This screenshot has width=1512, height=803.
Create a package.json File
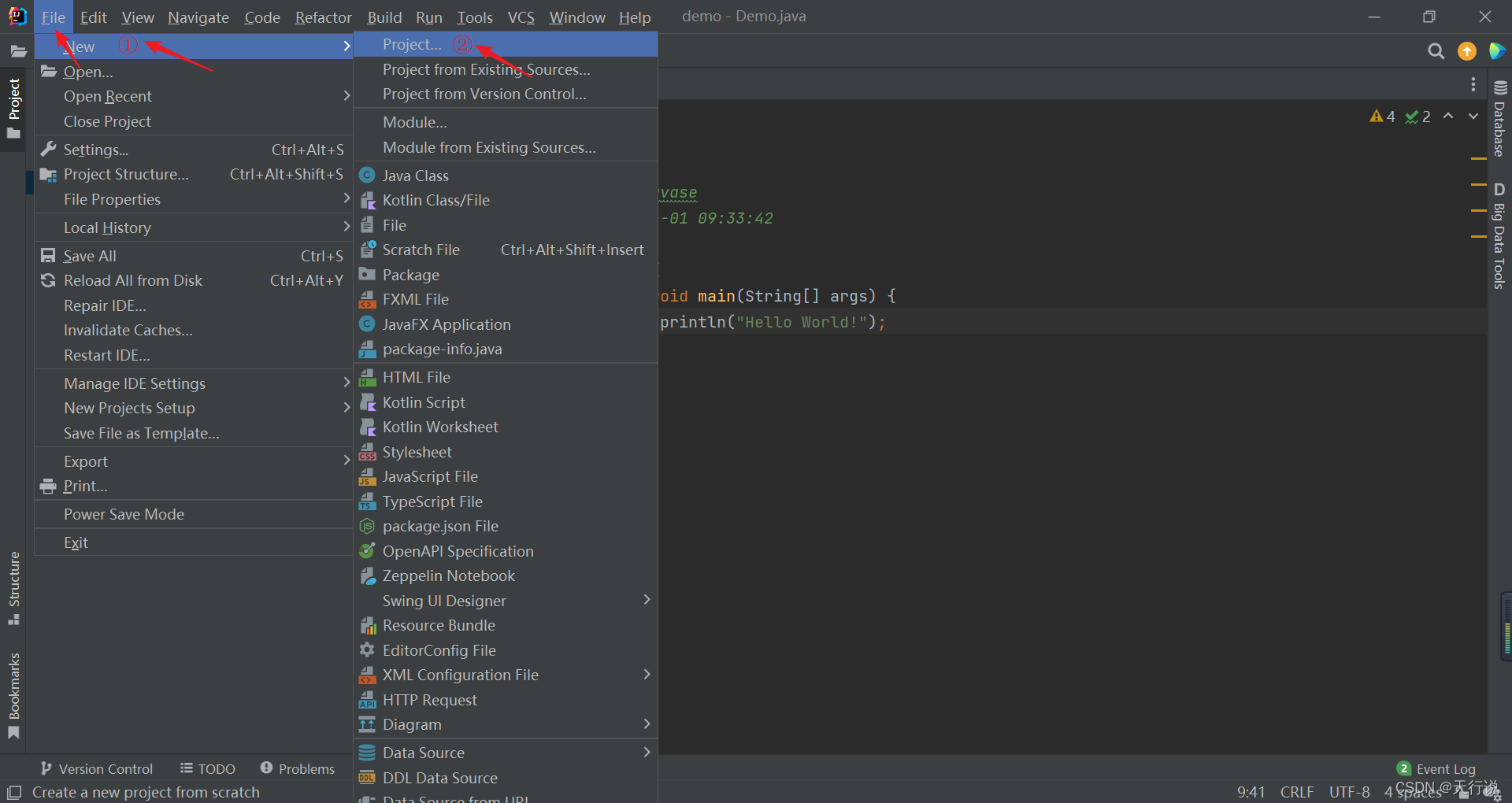pos(506,526)
